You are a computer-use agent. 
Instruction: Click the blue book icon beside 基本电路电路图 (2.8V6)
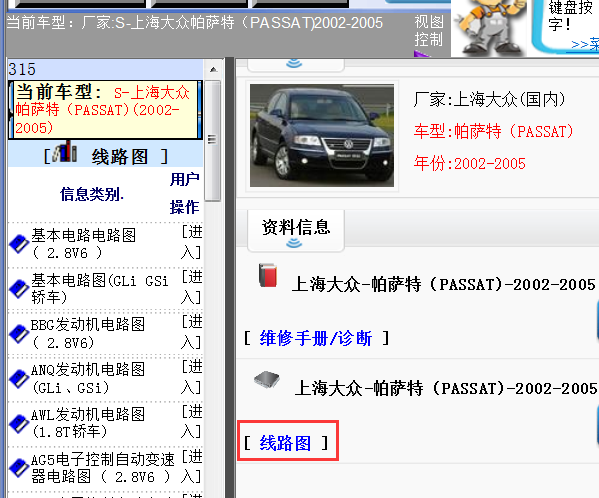click(19, 244)
